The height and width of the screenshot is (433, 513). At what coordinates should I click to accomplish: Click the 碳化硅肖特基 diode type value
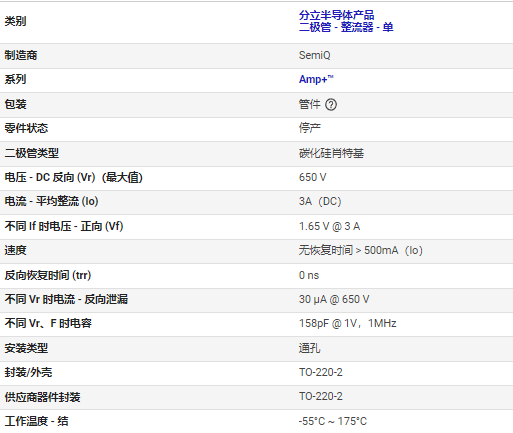(331, 153)
